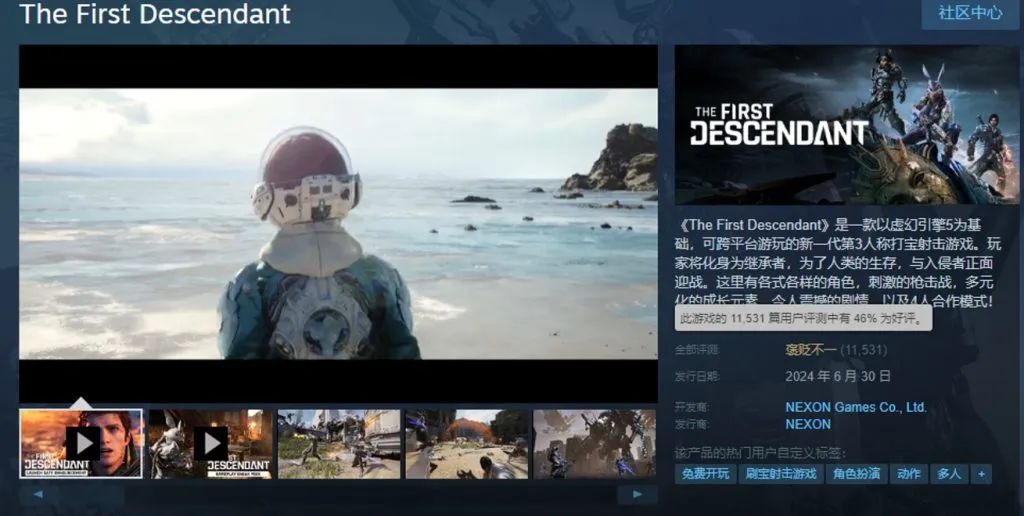Select the 刷宝射击游戏 tag
This screenshot has height=516, width=1024.
tap(781, 474)
